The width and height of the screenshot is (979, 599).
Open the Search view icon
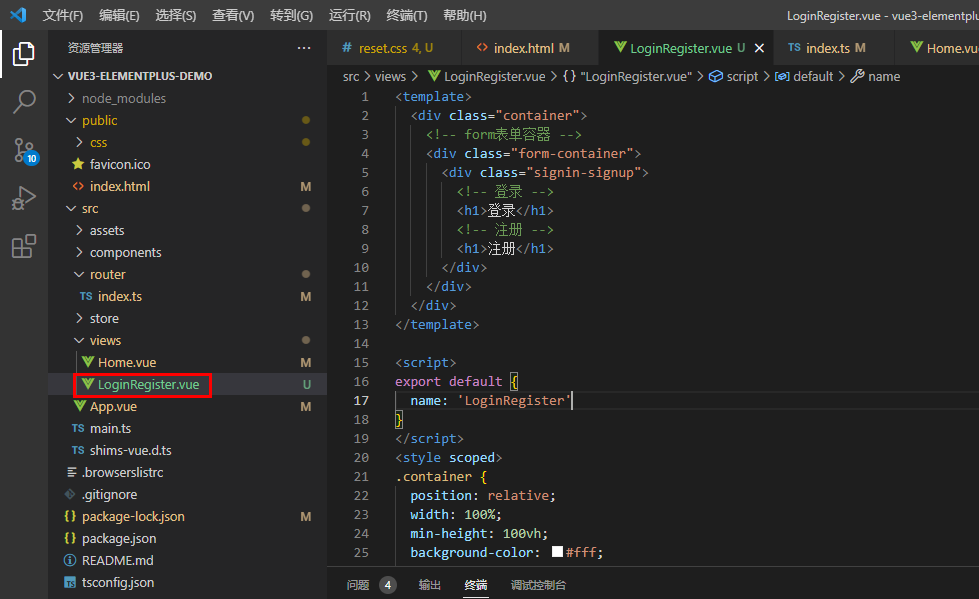click(24, 102)
